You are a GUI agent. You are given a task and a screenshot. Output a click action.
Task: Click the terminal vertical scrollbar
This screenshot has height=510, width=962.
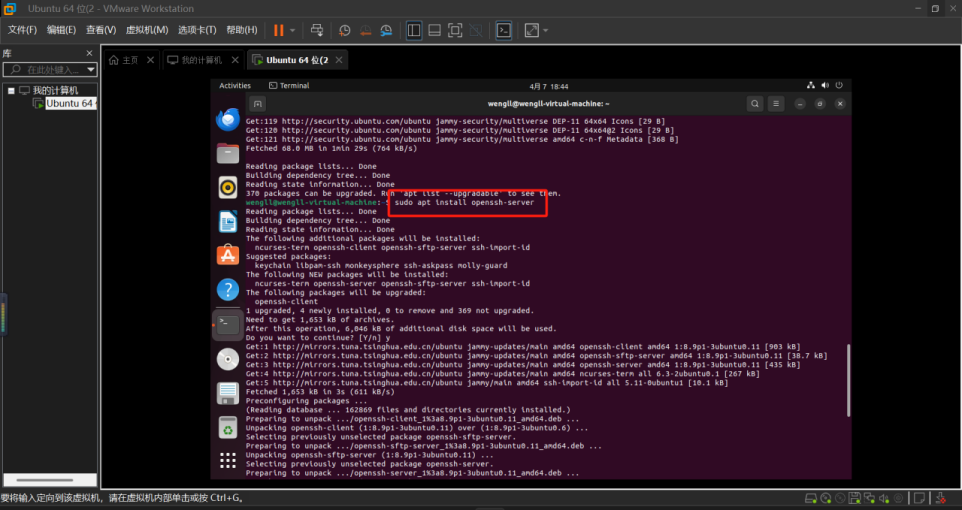(848, 381)
